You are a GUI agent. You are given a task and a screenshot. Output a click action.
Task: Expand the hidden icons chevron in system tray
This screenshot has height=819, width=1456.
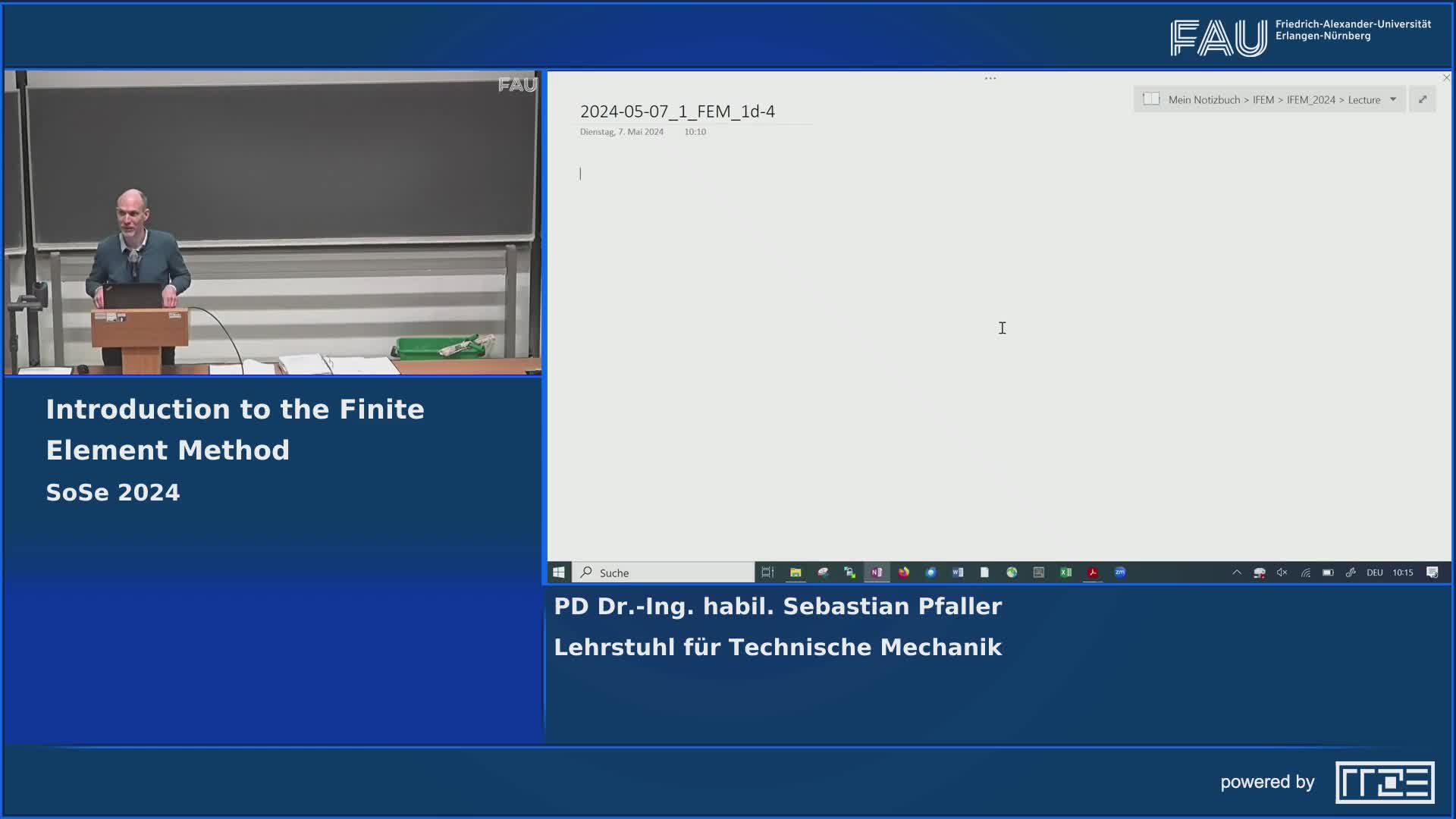[1237, 573]
